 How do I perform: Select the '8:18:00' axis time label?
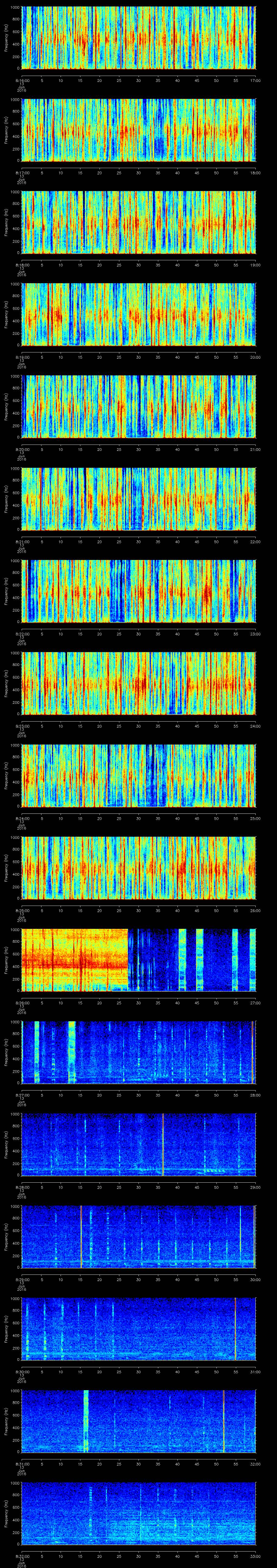[x=22, y=264]
